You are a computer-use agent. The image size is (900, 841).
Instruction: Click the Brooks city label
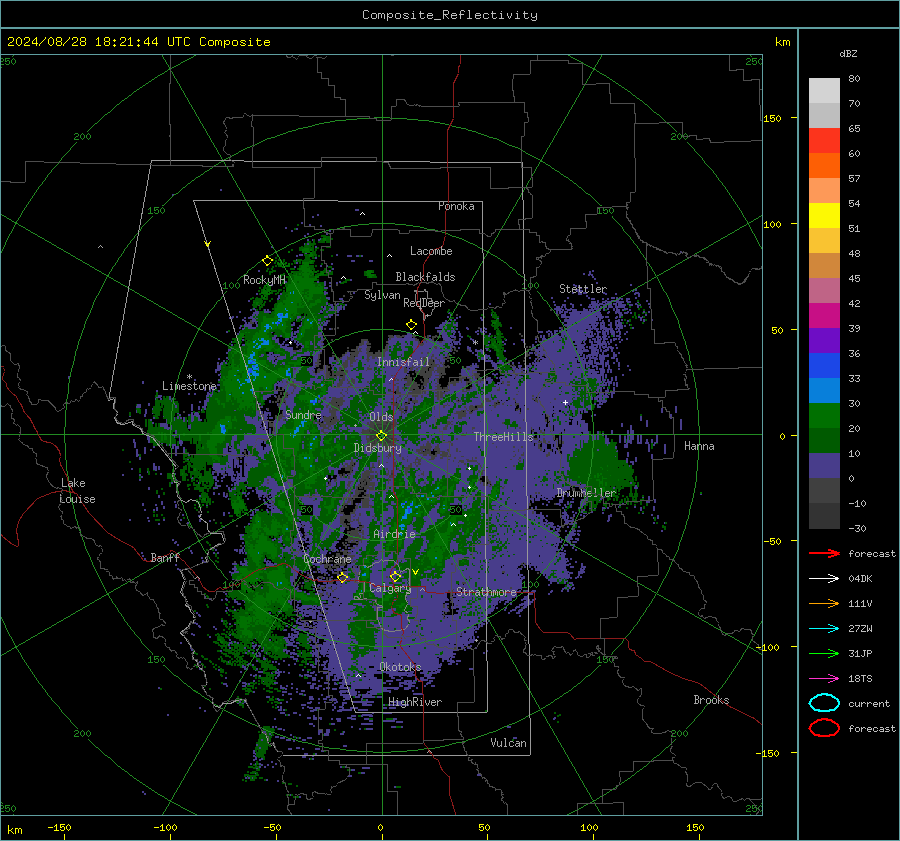click(x=711, y=700)
